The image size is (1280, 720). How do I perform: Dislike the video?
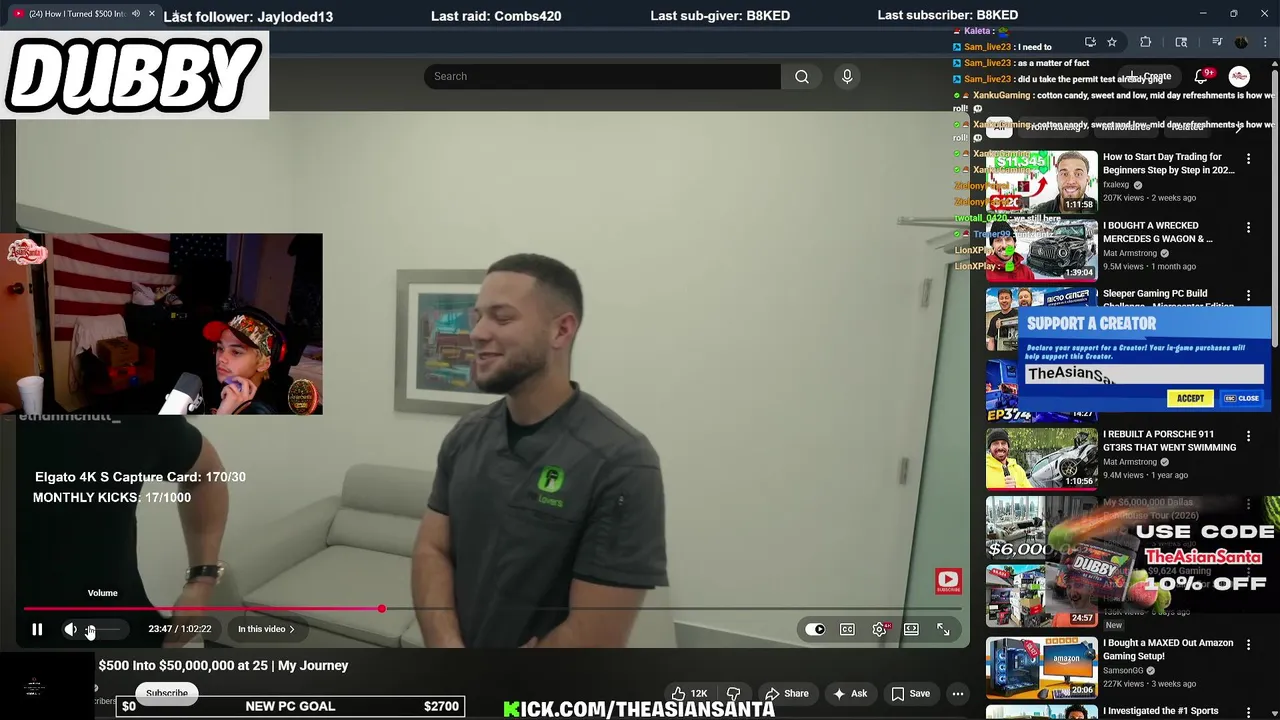click(x=734, y=693)
